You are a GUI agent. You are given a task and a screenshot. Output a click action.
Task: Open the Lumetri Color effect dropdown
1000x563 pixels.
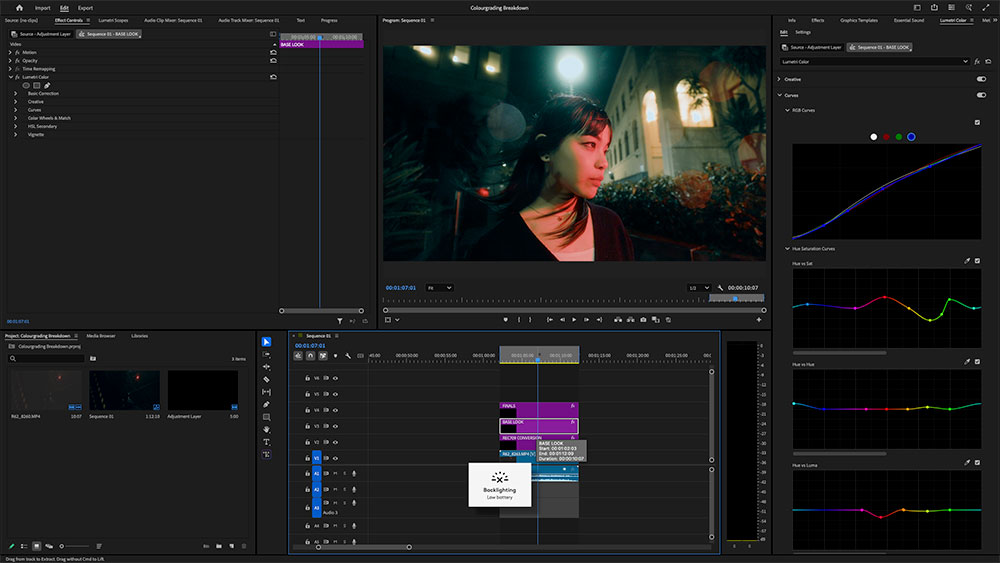874,62
